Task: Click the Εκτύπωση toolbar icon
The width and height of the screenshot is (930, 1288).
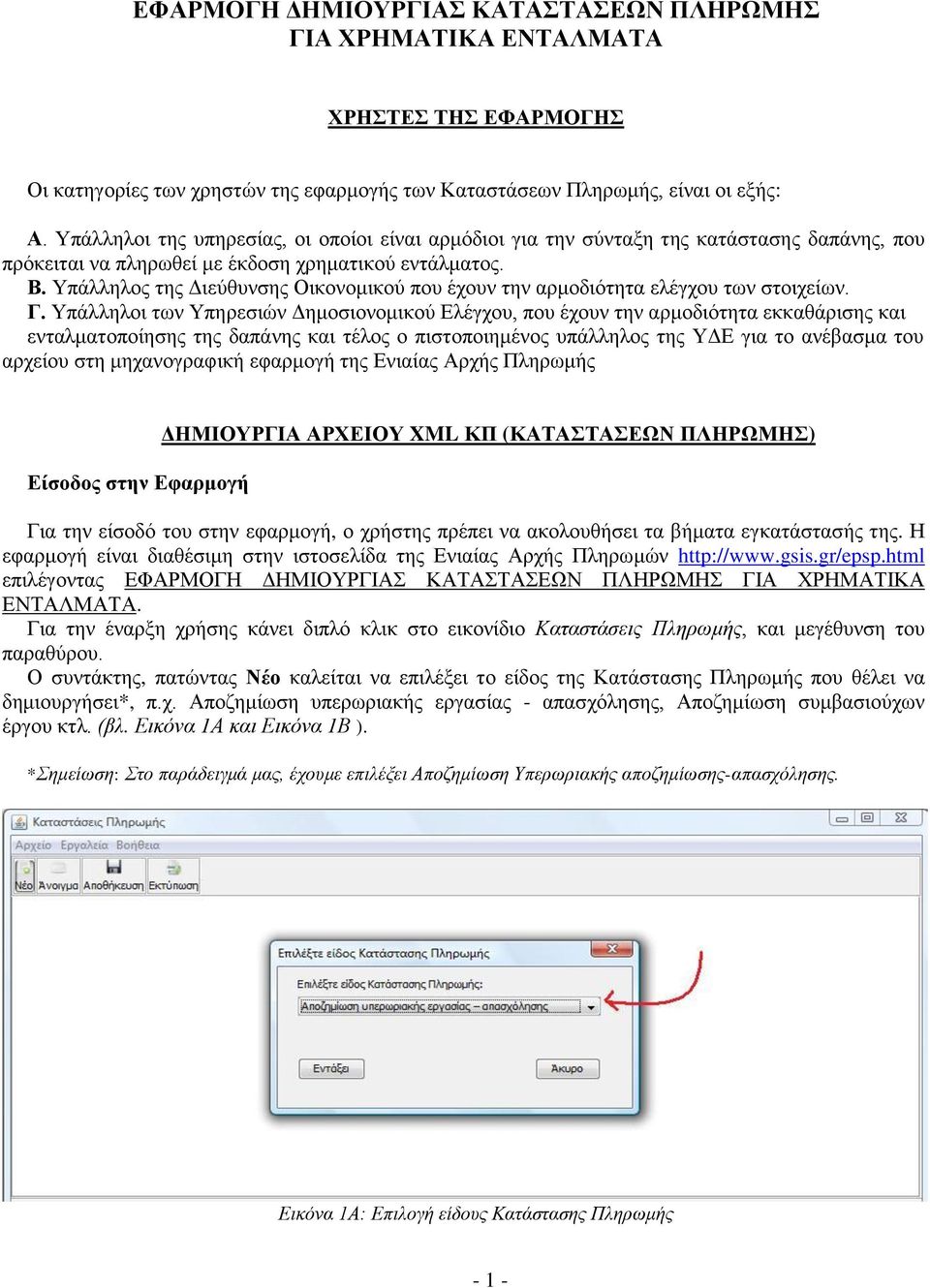Action: coord(173,875)
